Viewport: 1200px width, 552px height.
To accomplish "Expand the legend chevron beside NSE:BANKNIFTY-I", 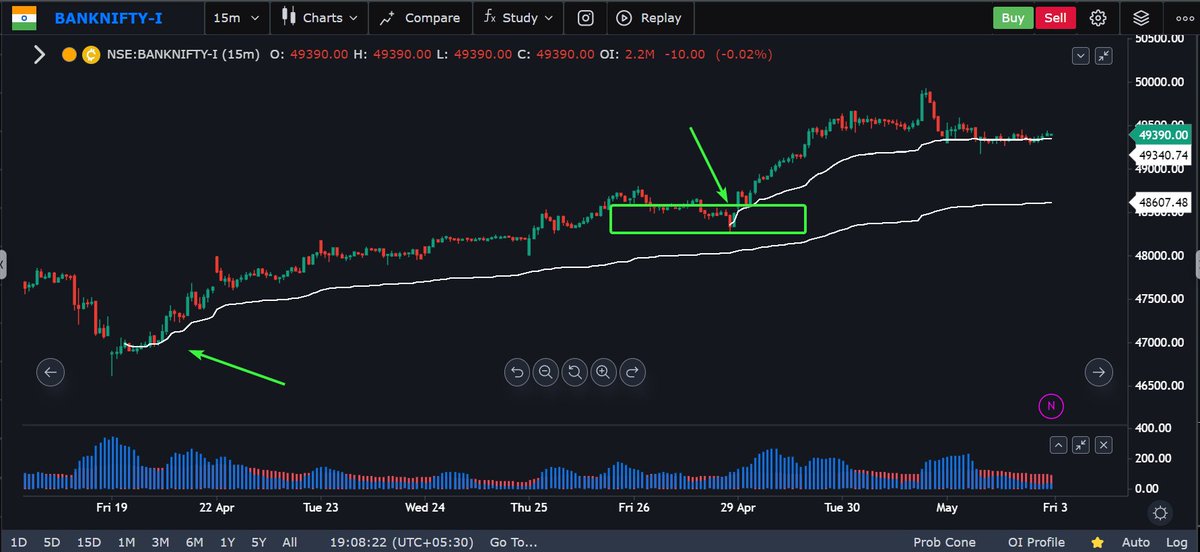I will point(40,55).
